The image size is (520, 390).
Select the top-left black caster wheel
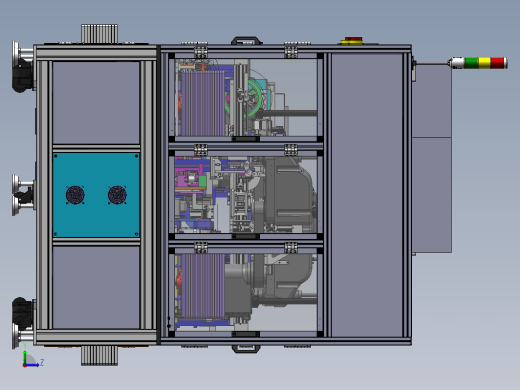[x=23, y=77]
